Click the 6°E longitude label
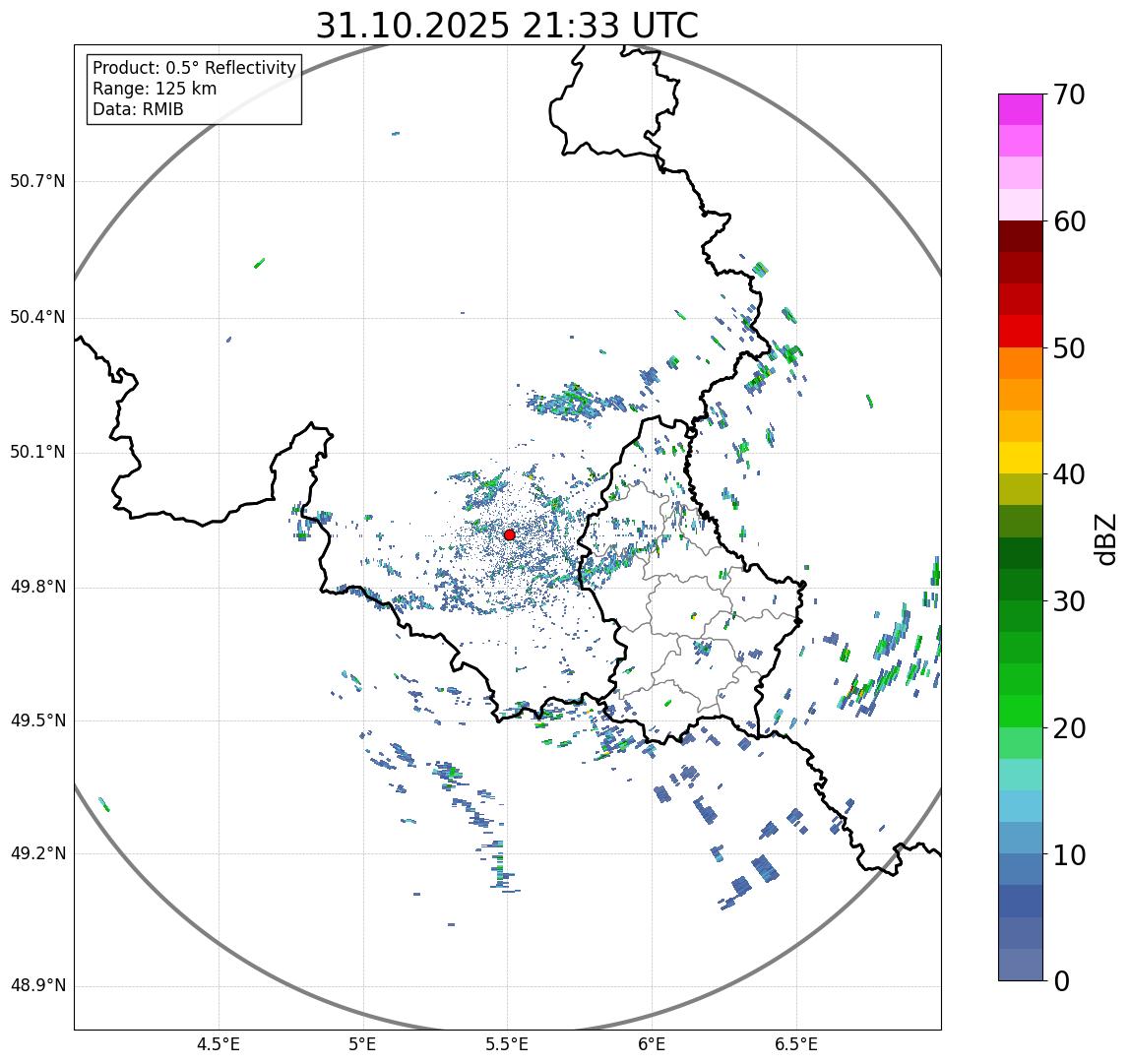This screenshot has height=1064, width=1130. [653, 1044]
